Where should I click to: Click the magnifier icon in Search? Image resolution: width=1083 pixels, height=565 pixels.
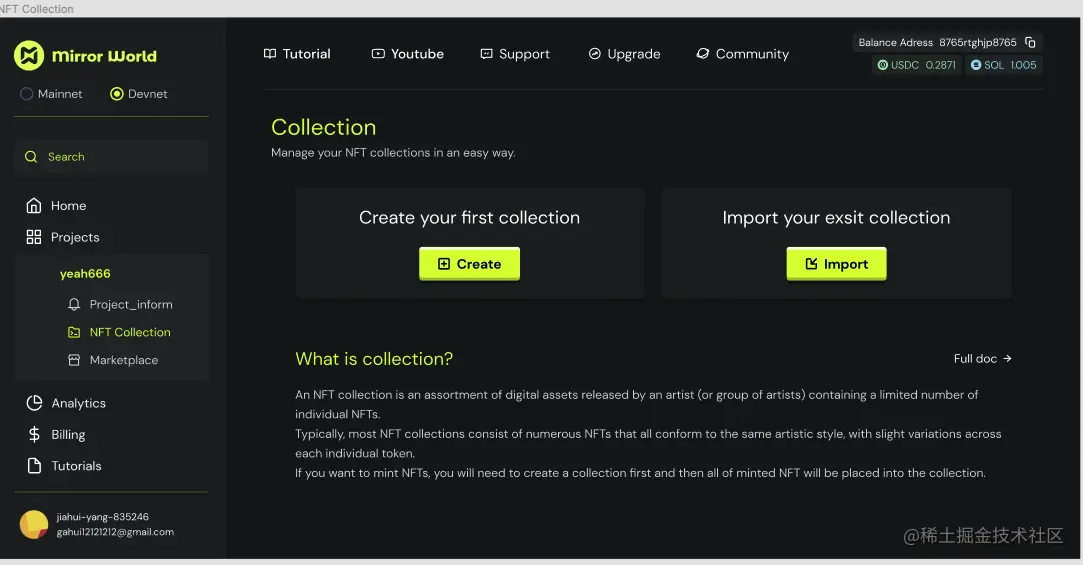coord(31,157)
